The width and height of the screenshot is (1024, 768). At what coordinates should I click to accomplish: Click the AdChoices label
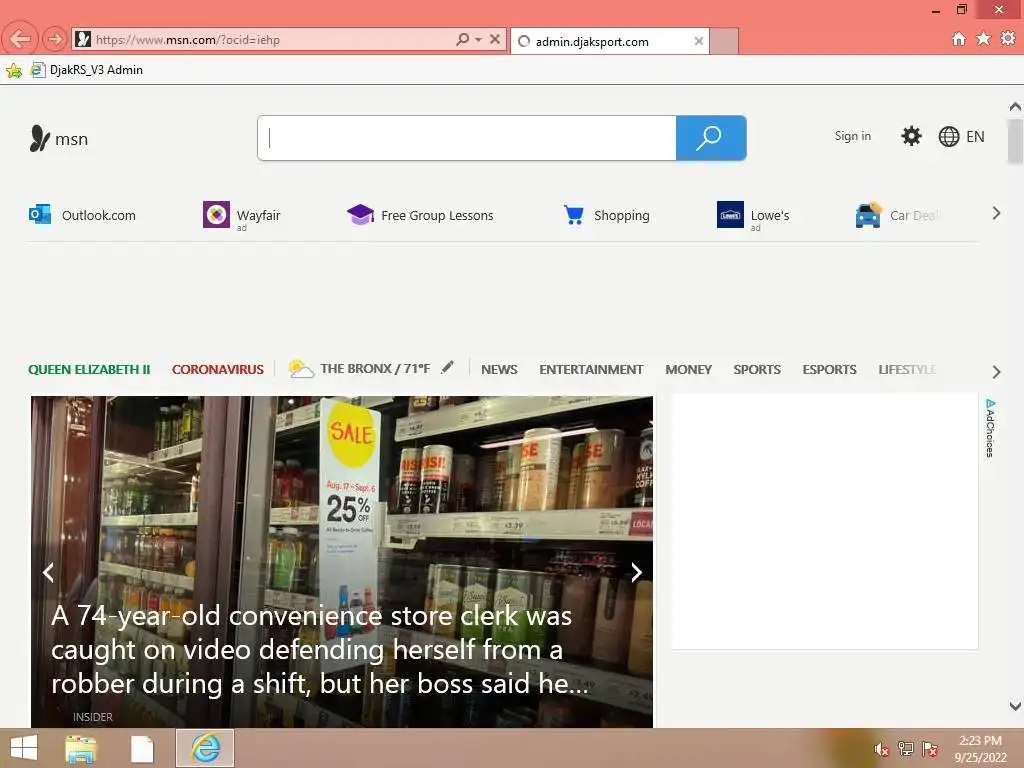(x=990, y=428)
